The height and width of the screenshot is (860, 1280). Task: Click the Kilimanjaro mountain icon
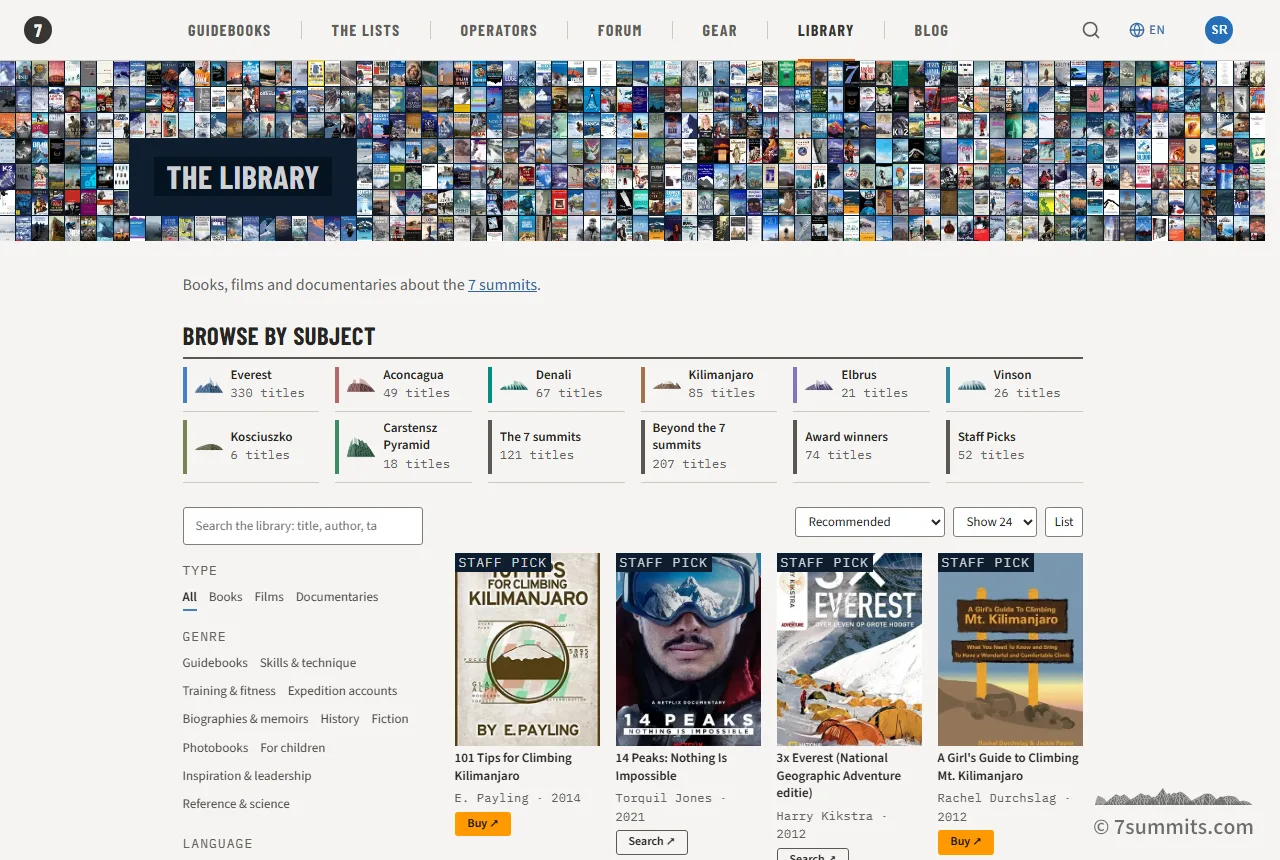[x=667, y=385]
